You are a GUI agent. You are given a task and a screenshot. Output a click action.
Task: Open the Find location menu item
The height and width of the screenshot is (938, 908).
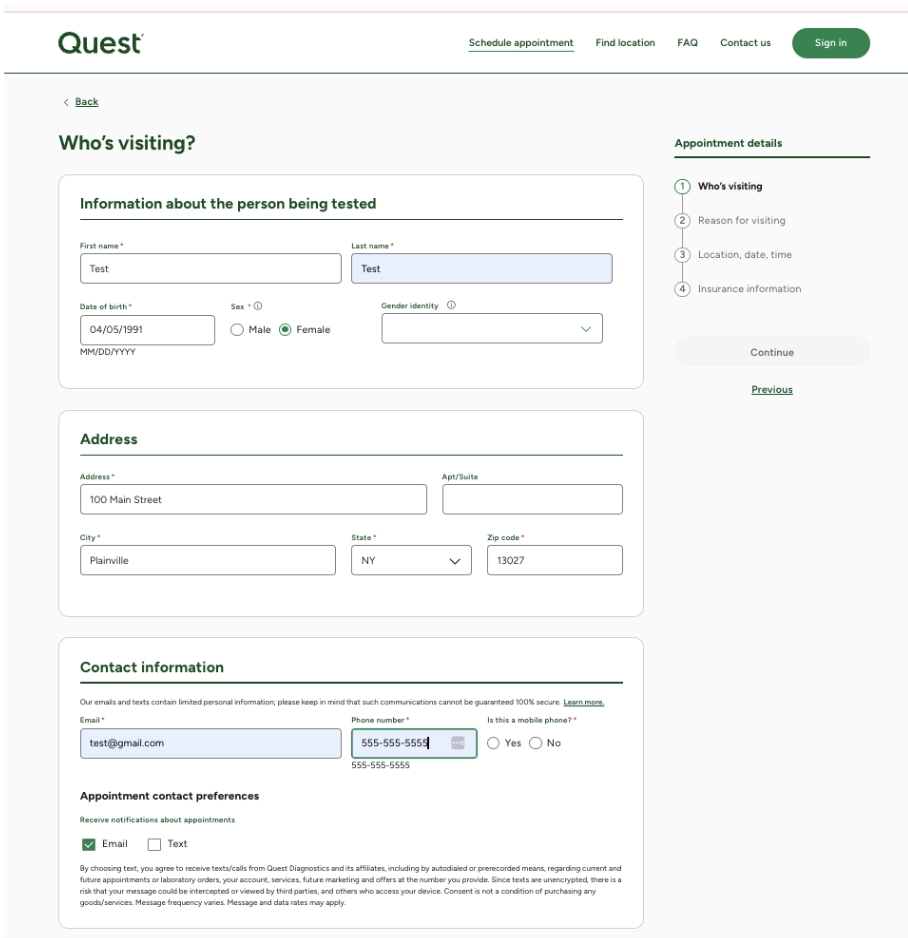625,42
